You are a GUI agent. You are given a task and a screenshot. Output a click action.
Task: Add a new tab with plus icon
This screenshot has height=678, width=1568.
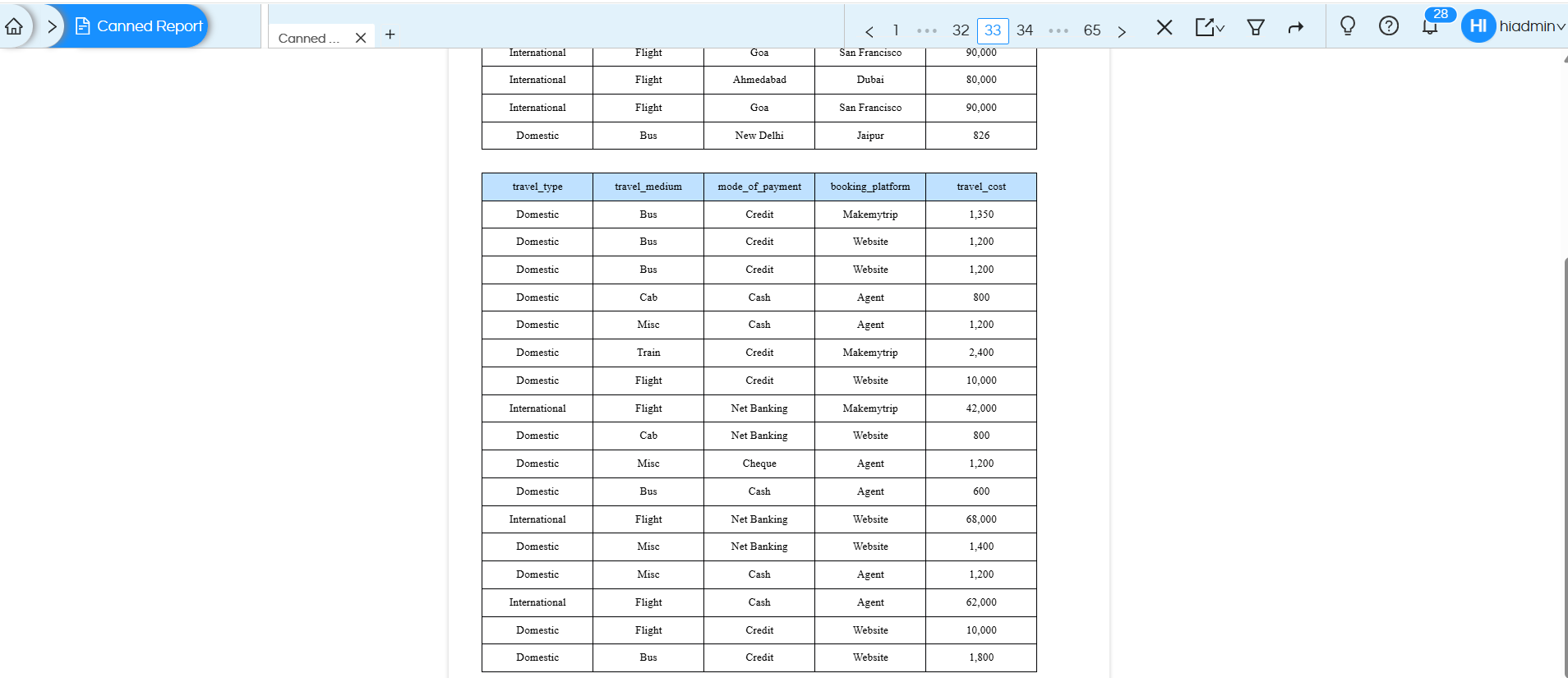click(390, 35)
